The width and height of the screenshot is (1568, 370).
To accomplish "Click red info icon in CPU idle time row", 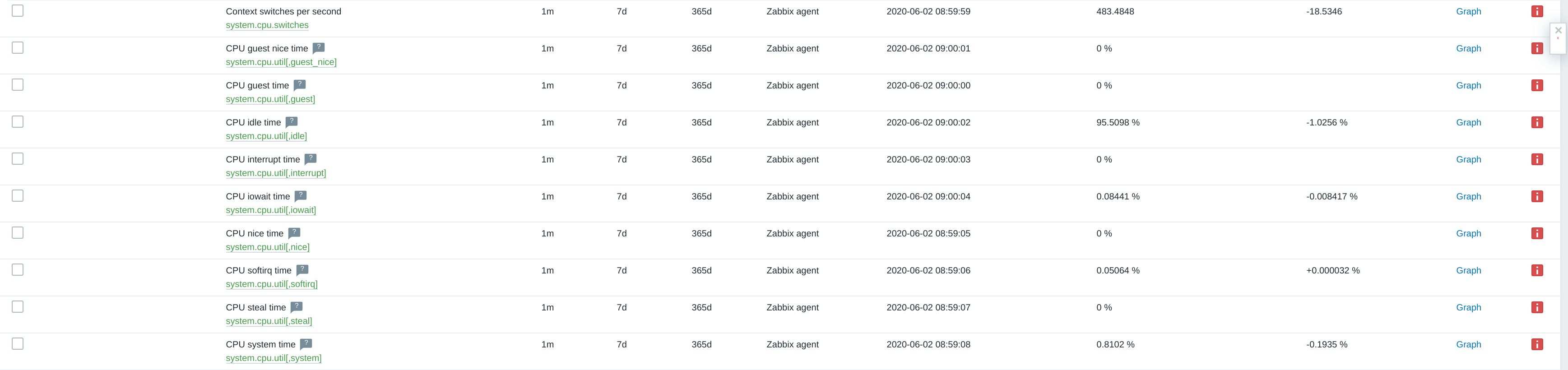I will pyautogui.click(x=1537, y=122).
